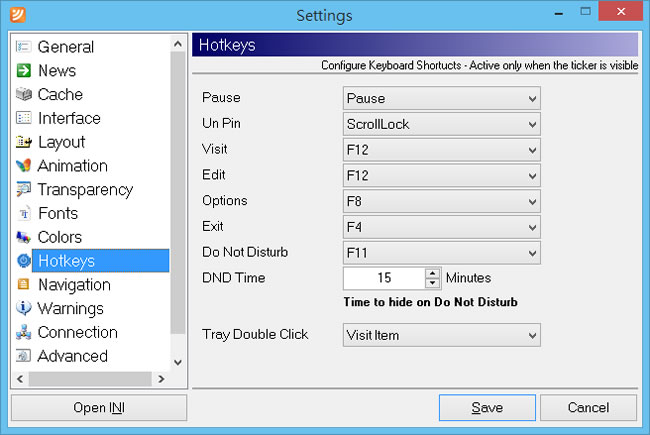
Task: Click the Open INI button
Action: point(99,408)
